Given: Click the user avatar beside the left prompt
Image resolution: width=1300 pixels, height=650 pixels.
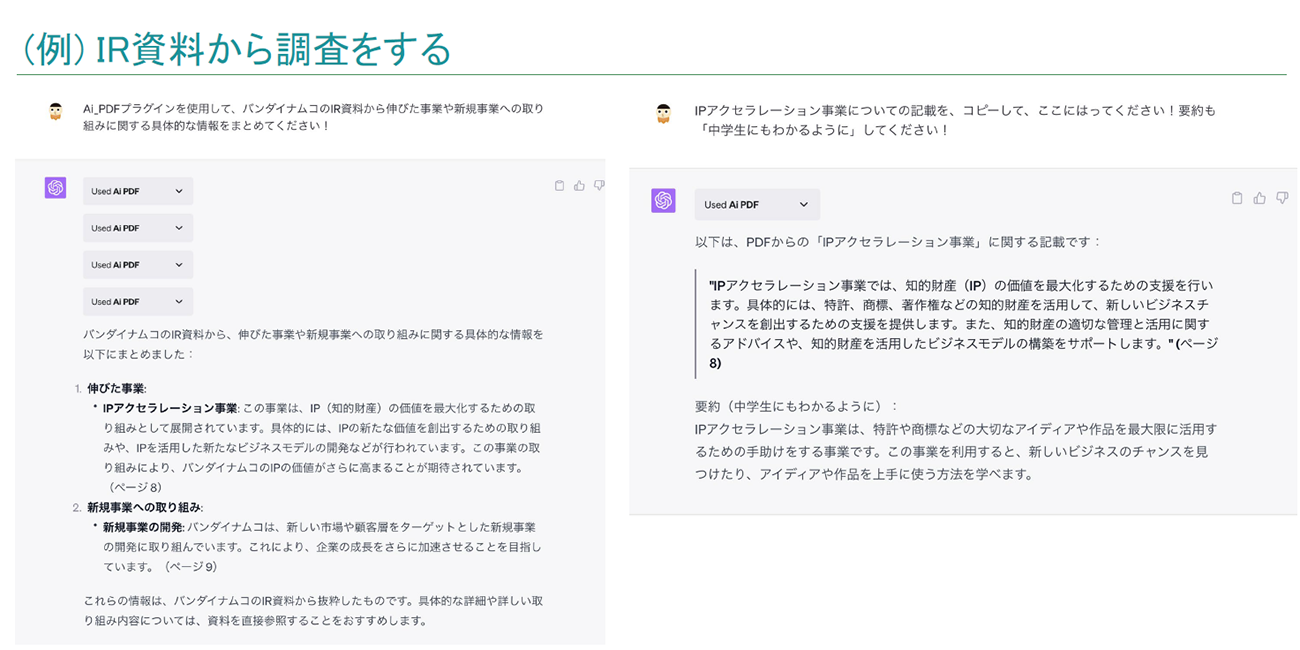Looking at the screenshot, I should click(56, 111).
